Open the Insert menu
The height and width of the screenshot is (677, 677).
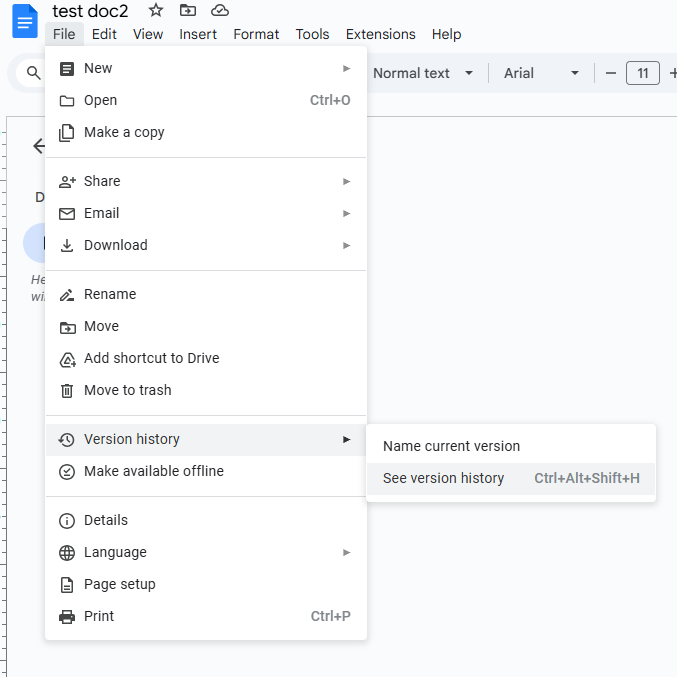click(x=198, y=34)
